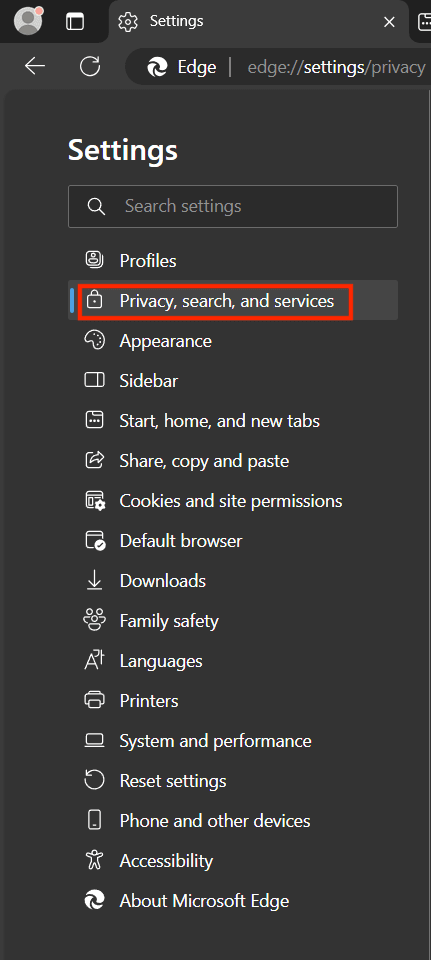This screenshot has height=960, width=431.
Task: Open Cookies and site permissions
Action: point(233,501)
